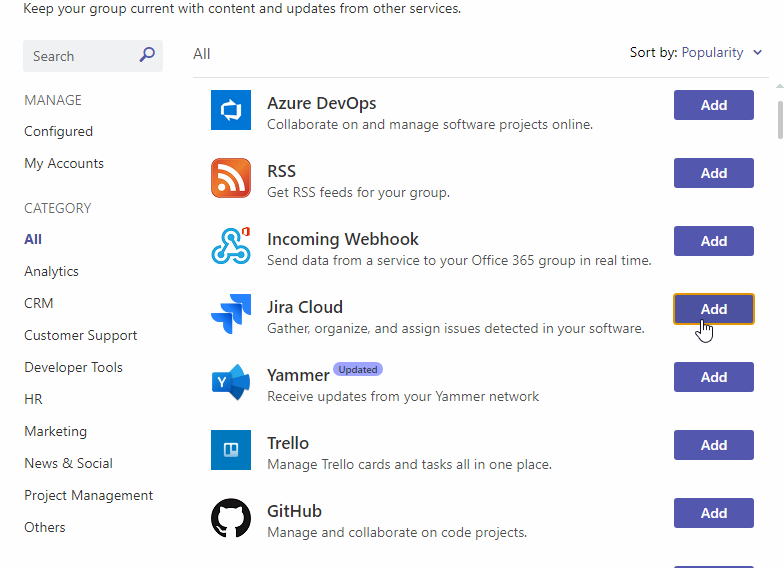Select the Developer Tools category
This screenshot has height=568, width=784.
74,368
